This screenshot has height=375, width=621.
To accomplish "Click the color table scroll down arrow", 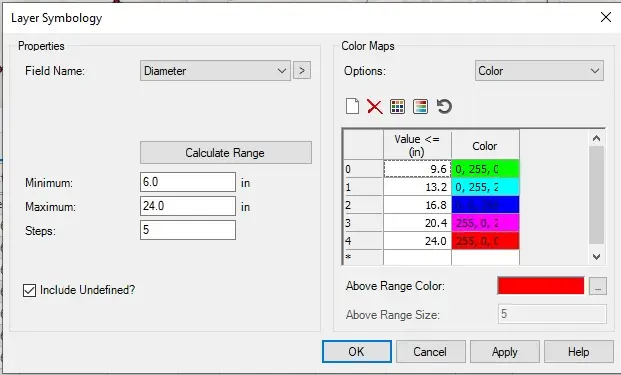I will point(596,257).
